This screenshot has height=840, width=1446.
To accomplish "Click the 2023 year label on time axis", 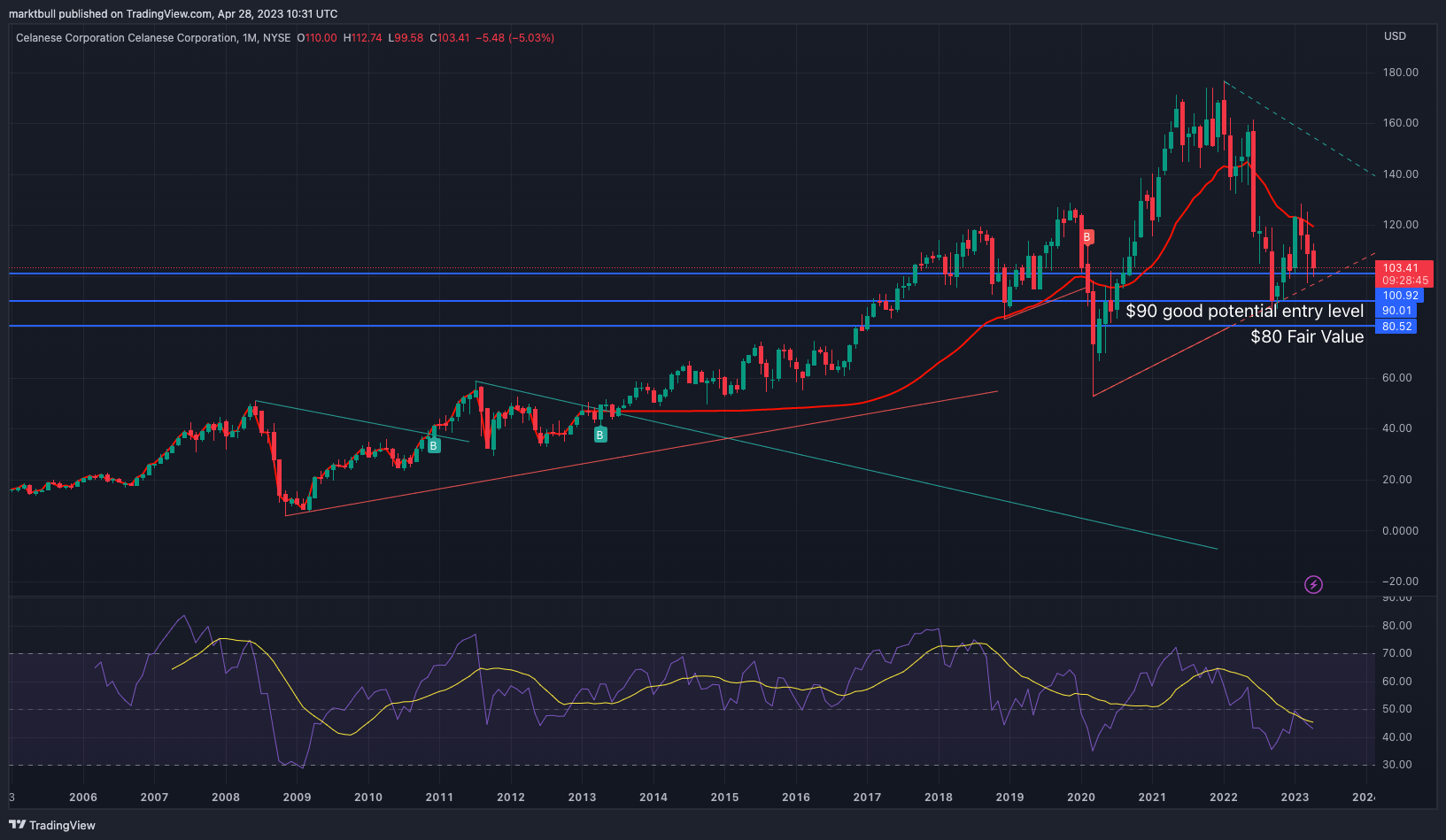I will pyautogui.click(x=1295, y=797).
